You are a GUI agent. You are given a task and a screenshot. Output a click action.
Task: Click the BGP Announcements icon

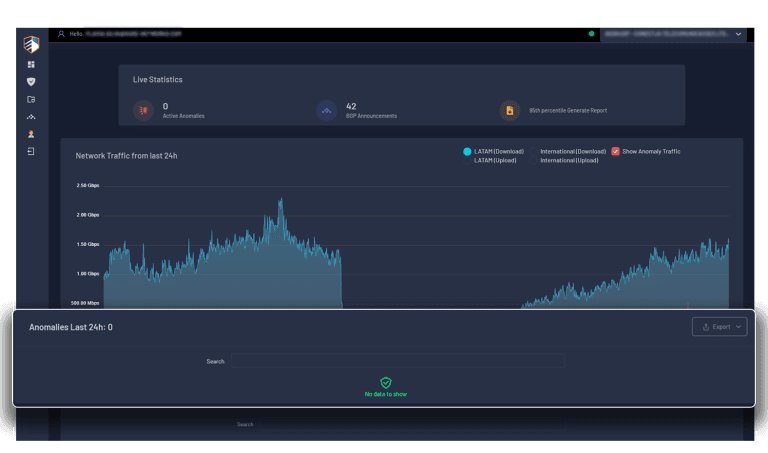pos(327,110)
